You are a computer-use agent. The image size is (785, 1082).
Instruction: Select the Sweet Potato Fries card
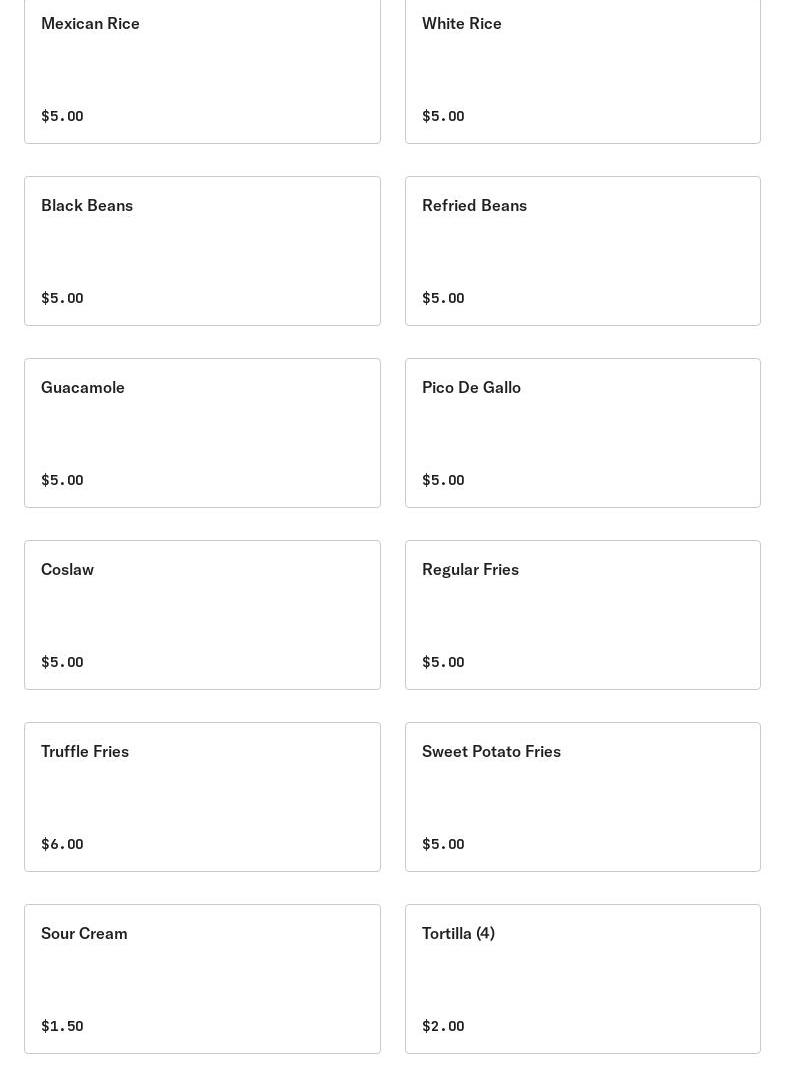[x=582, y=796]
